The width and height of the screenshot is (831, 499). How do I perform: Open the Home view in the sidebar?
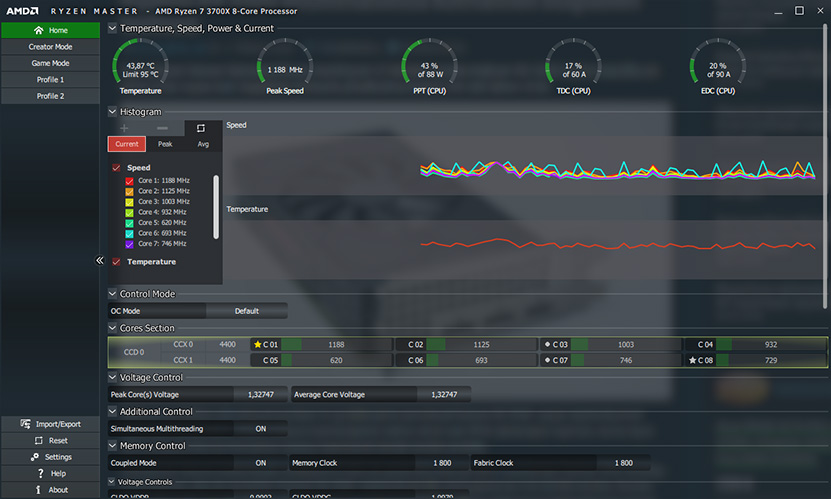(x=50, y=30)
